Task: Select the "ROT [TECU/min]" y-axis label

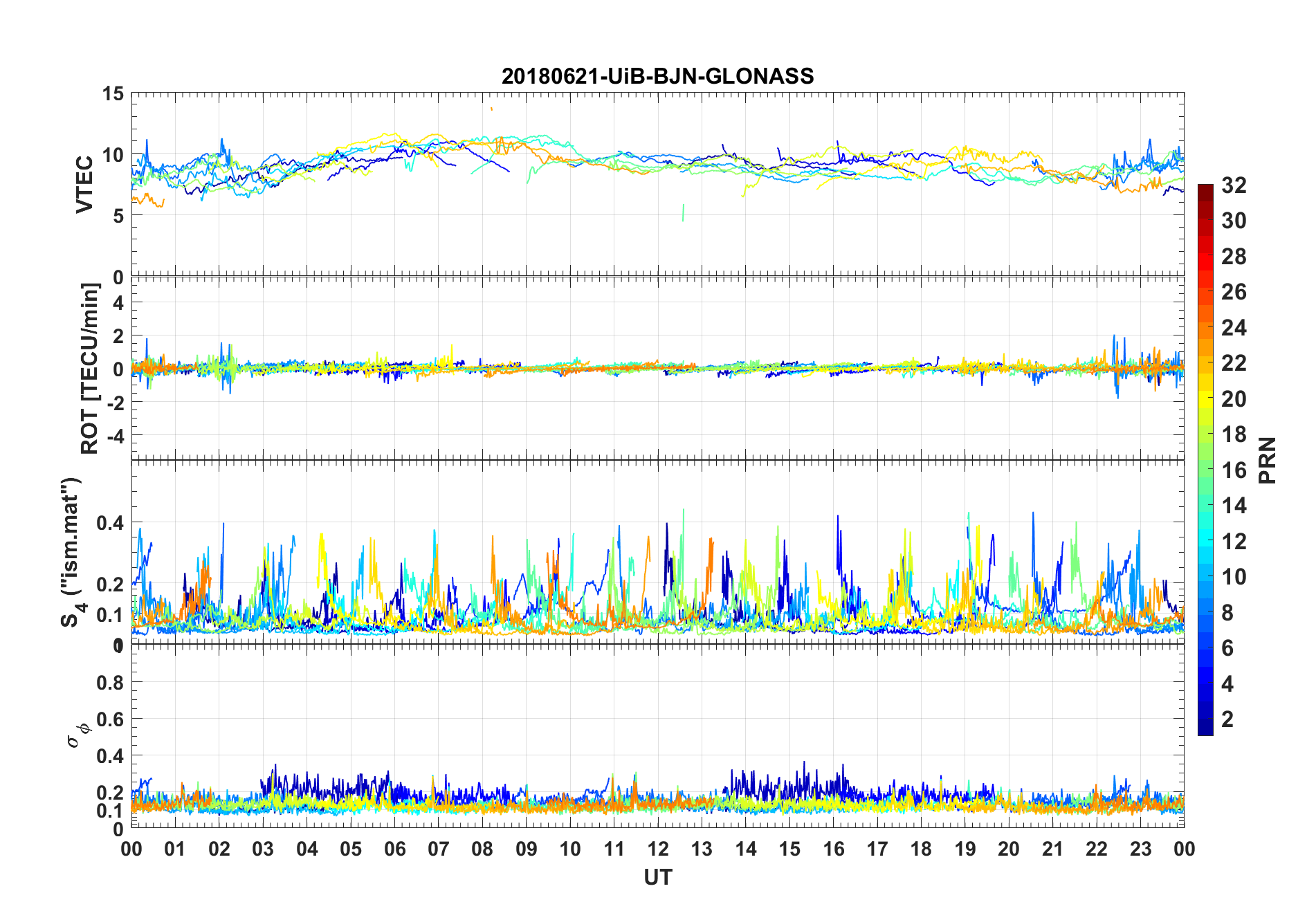Action: point(89,369)
